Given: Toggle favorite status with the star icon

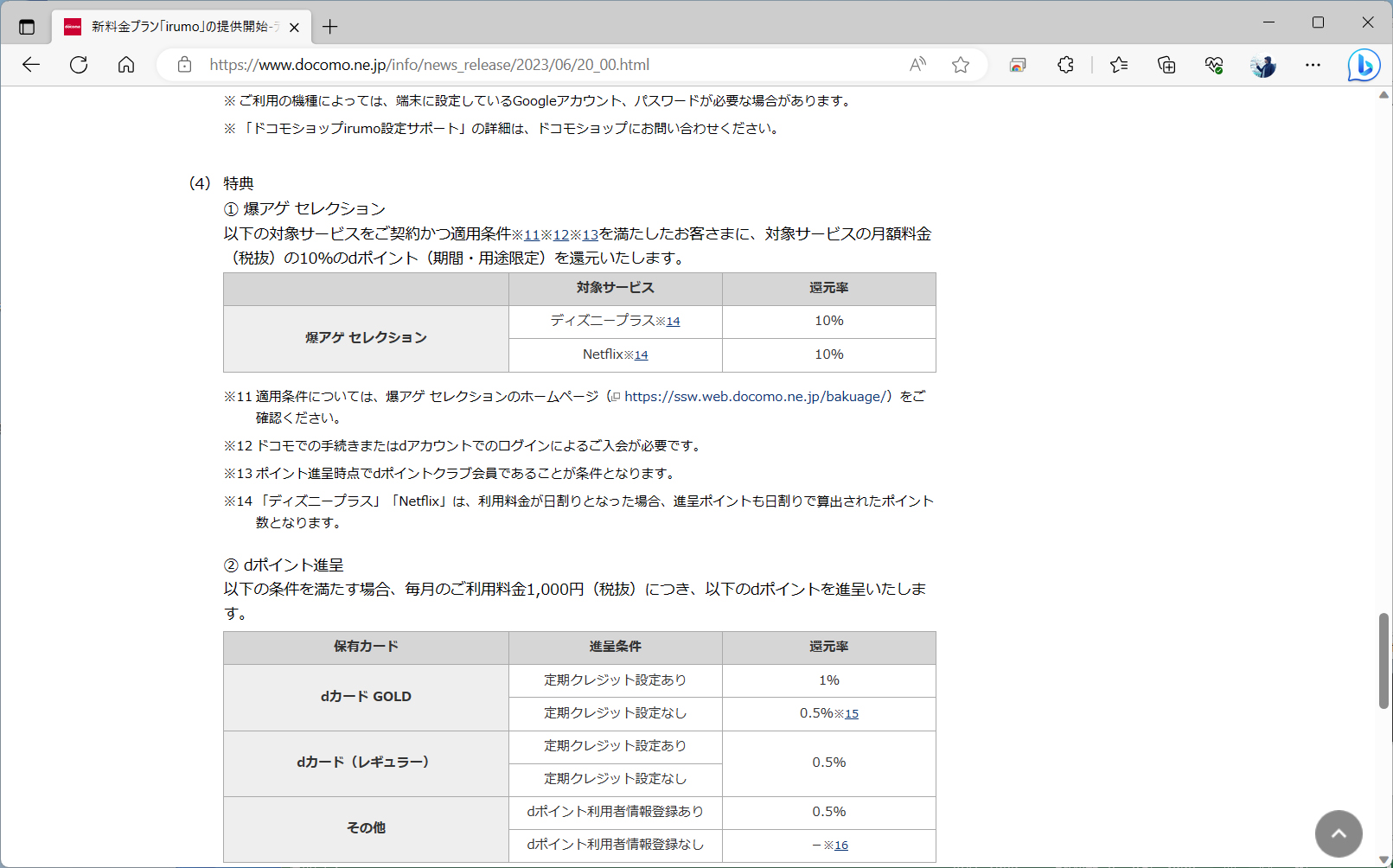Looking at the screenshot, I should (x=960, y=64).
